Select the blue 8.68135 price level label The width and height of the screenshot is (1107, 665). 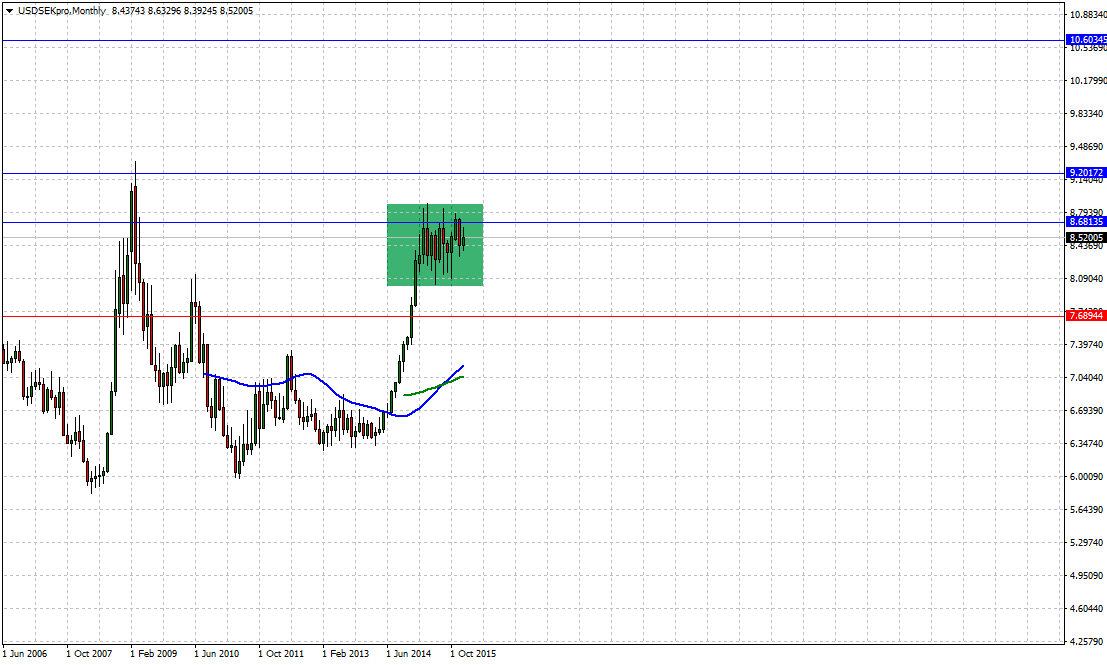pos(1087,222)
